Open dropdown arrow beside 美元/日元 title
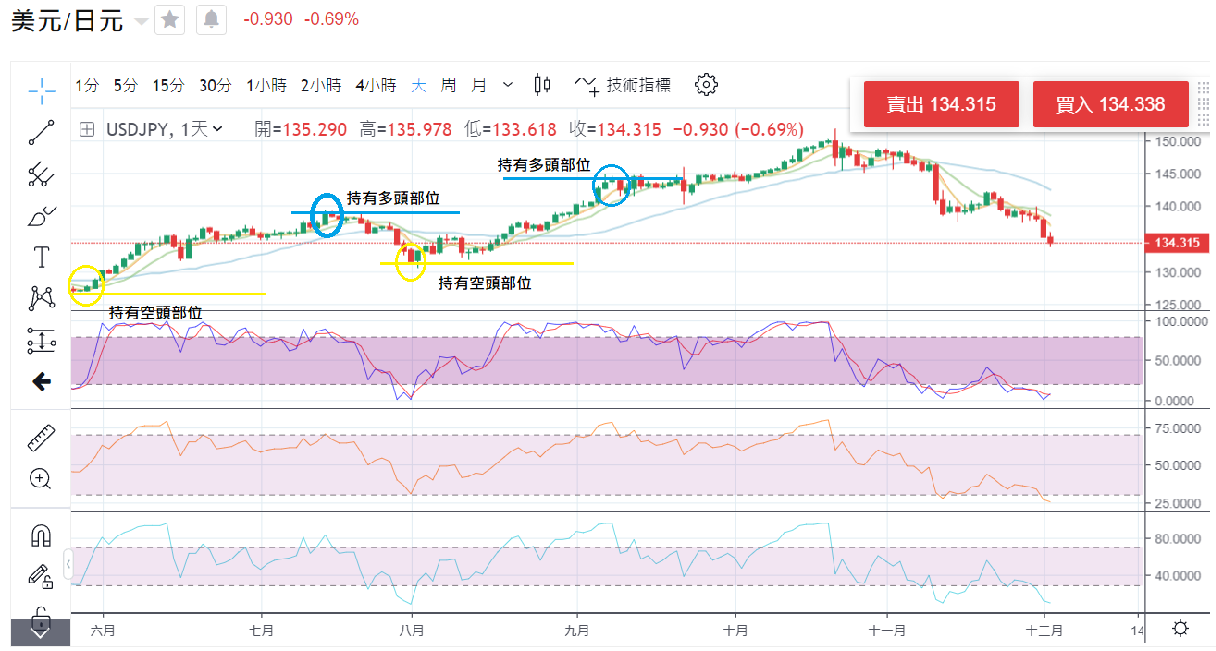 (140, 20)
